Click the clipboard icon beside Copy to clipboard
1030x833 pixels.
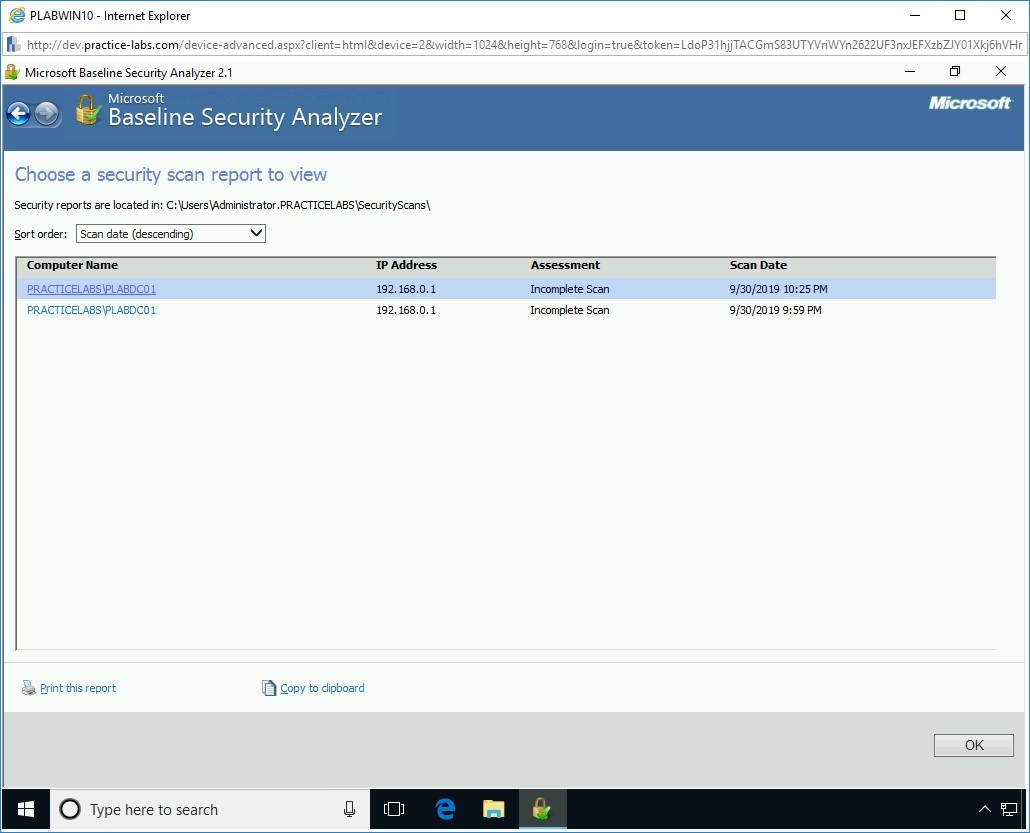pos(268,687)
